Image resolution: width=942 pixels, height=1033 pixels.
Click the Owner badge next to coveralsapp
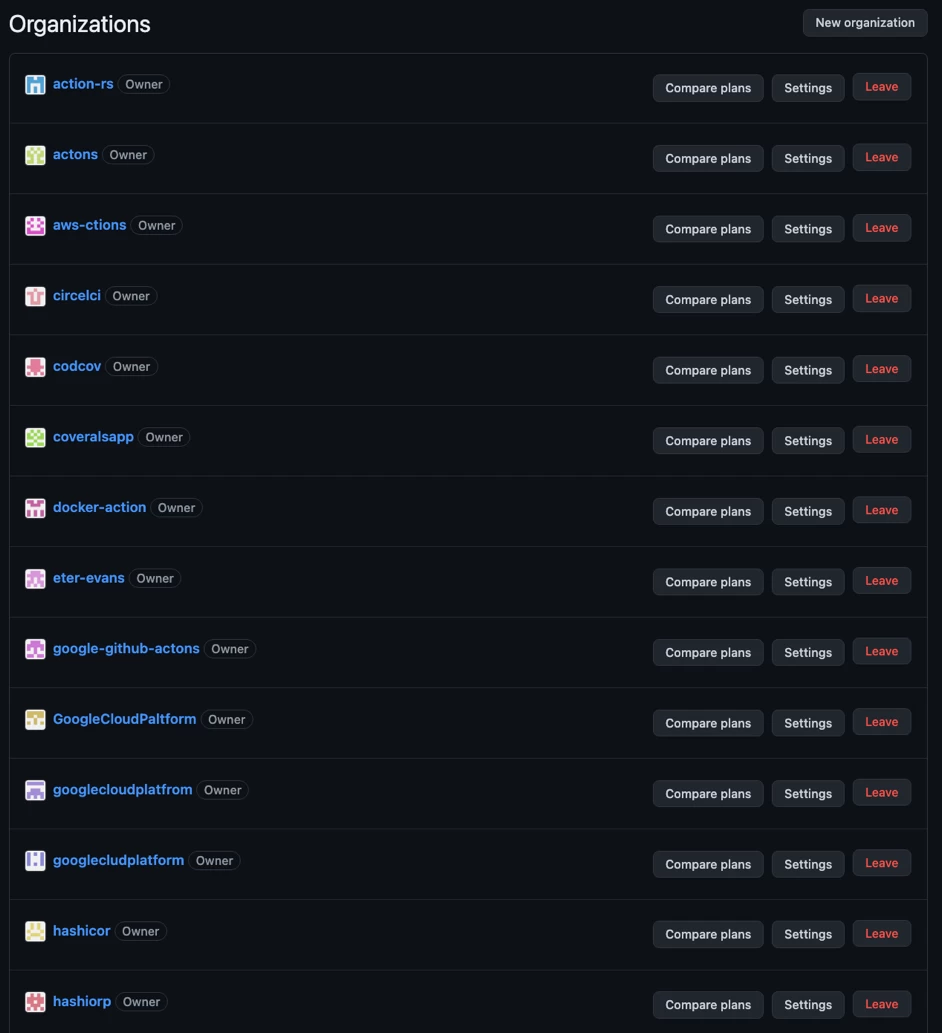tap(164, 437)
